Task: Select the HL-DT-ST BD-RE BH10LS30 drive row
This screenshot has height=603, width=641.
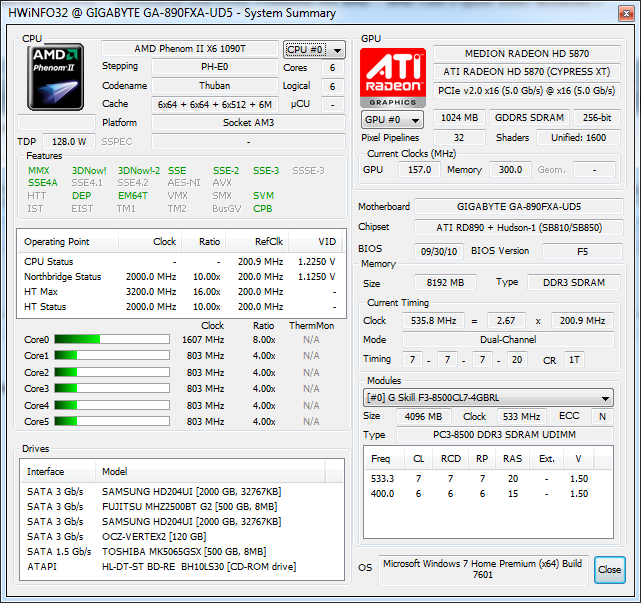Action: (x=182, y=567)
